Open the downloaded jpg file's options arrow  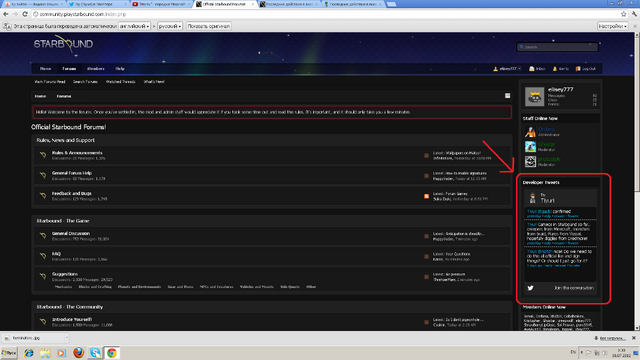pos(67,338)
